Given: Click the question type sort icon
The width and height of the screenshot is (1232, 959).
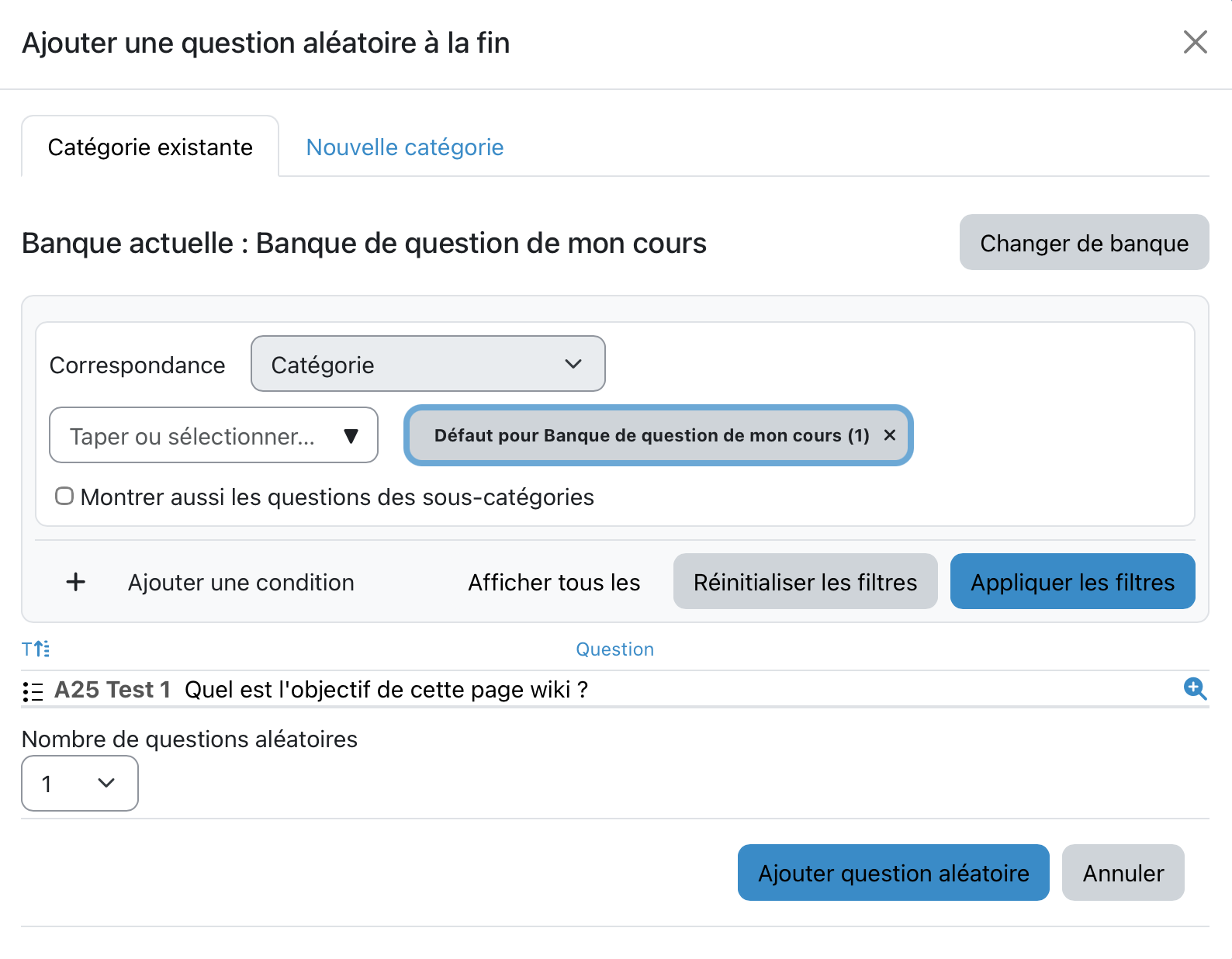Looking at the screenshot, I should click(x=36, y=649).
